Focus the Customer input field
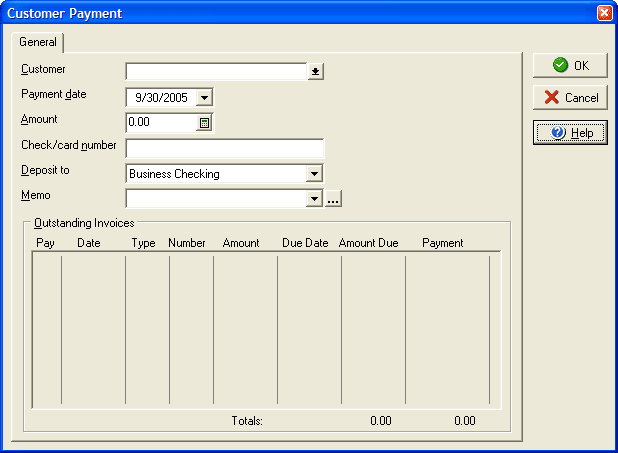 (215, 71)
